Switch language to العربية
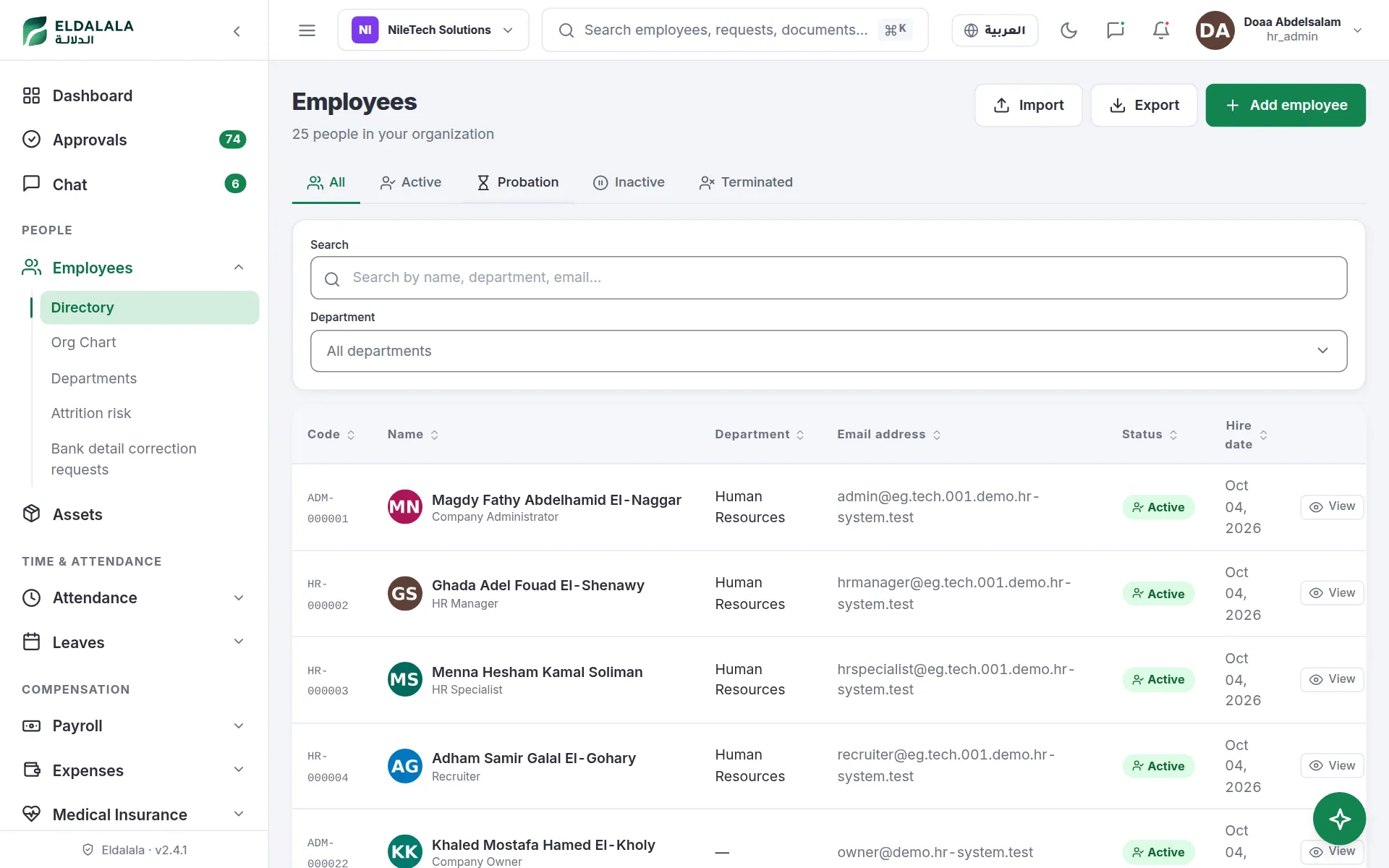The width and height of the screenshot is (1389, 868). pyautogui.click(x=995, y=30)
